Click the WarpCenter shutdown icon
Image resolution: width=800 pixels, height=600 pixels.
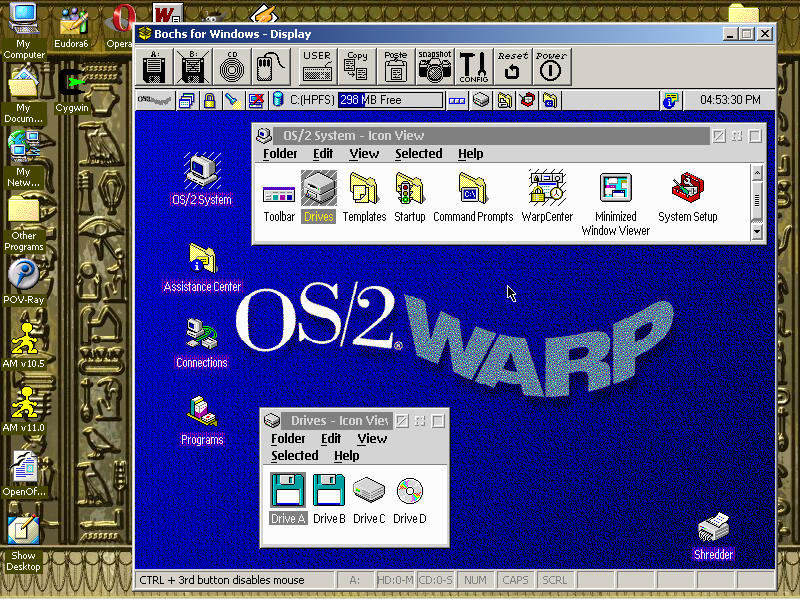256,100
